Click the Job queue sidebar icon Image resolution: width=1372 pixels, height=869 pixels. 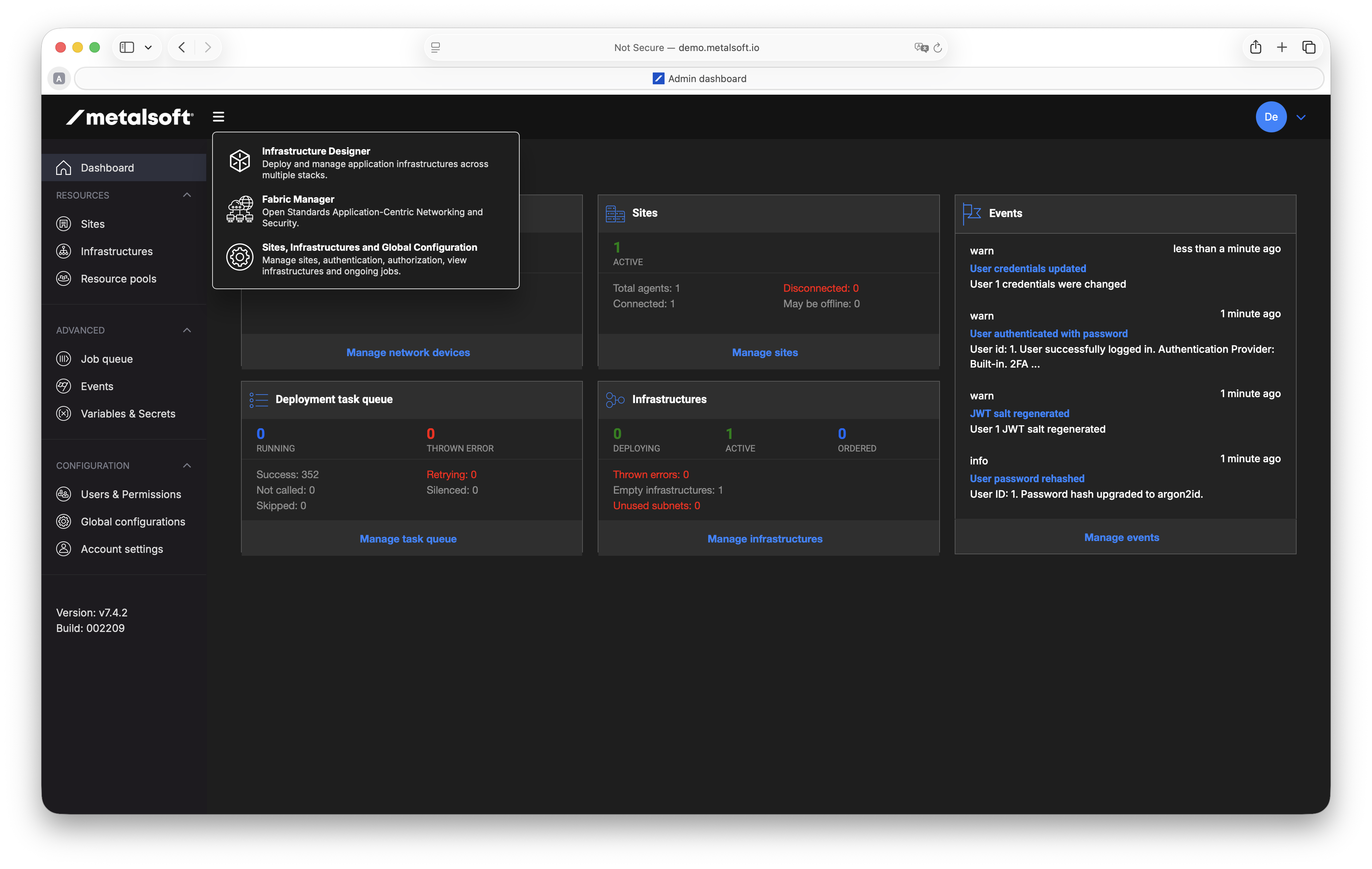click(64, 359)
